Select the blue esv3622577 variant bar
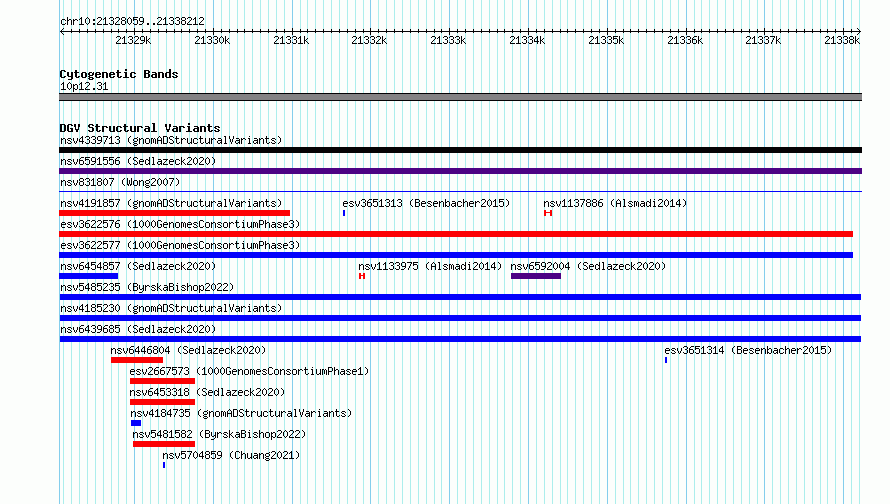 click(456, 255)
